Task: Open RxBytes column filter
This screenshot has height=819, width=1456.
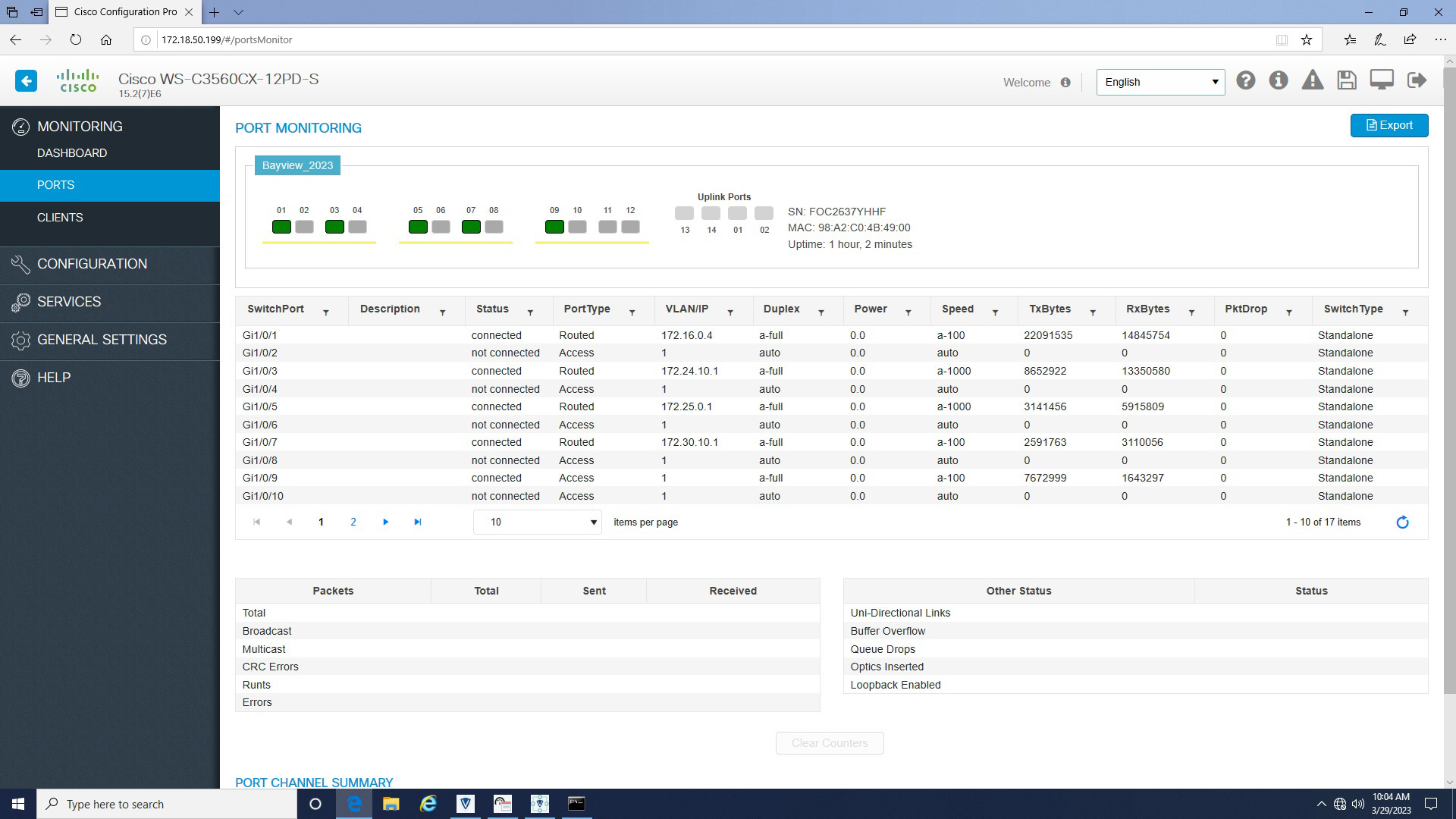Action: 1191,312
